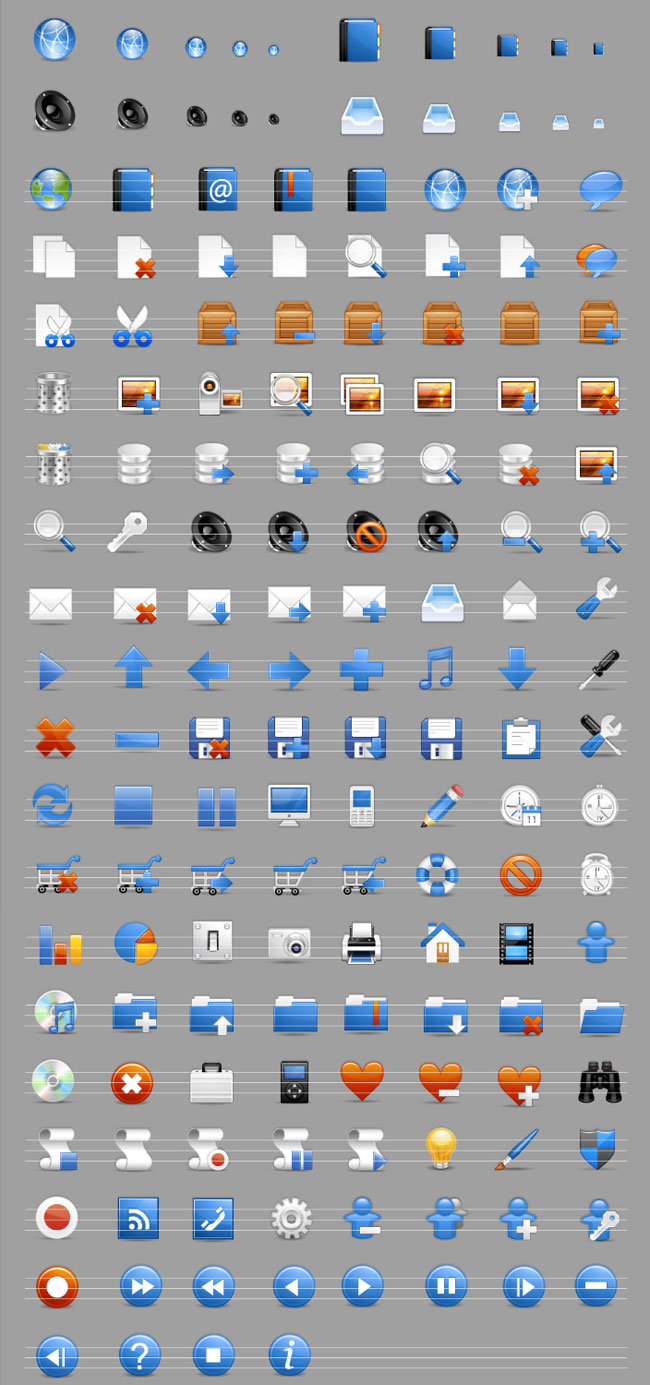650x1385 pixels.
Task: Select the pie chart icon
Action: click(135, 943)
